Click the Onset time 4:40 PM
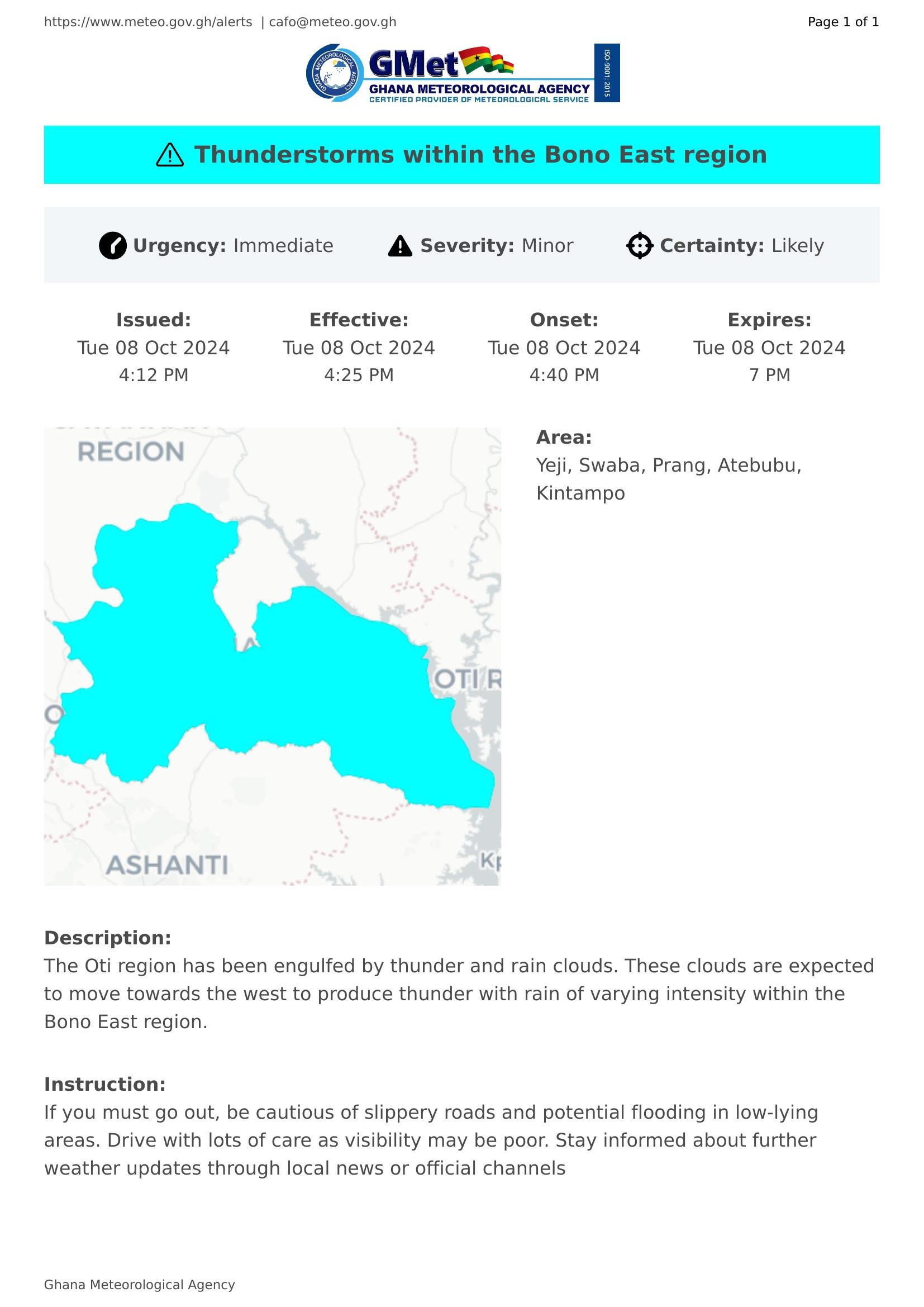The image size is (924, 1307). [x=564, y=375]
